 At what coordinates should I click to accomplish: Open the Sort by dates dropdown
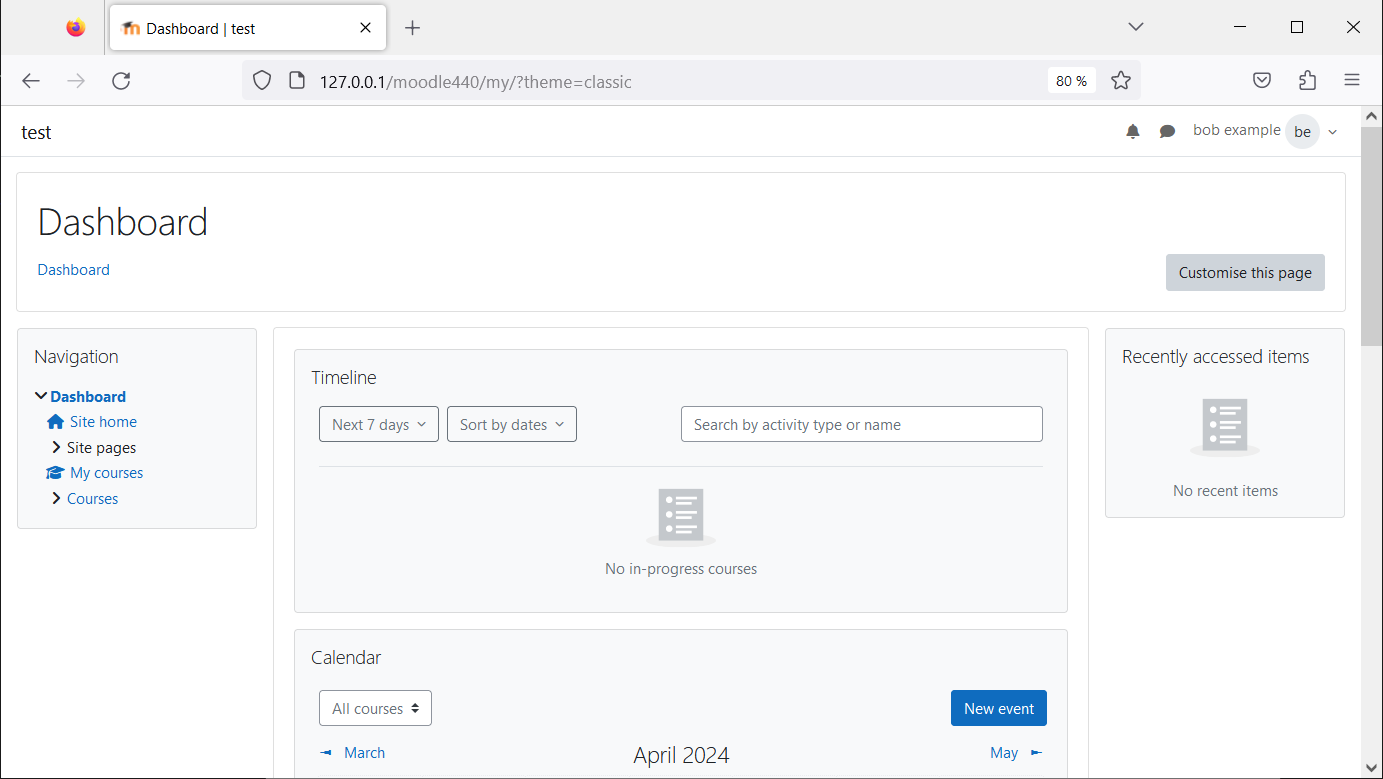(x=512, y=424)
